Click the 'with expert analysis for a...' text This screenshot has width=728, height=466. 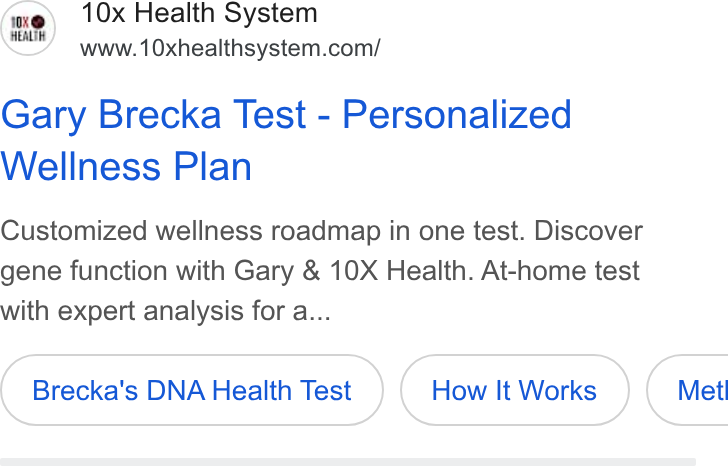[x=165, y=311]
